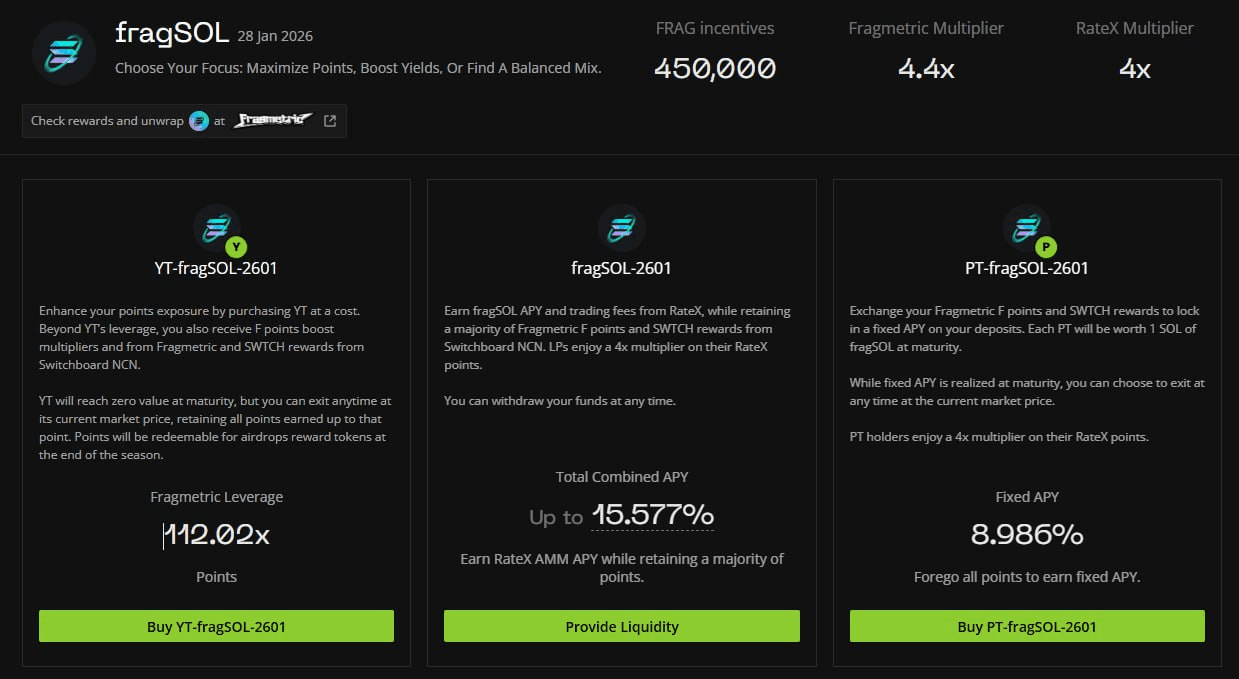Click 'Forego all points to earn fixed APY.'

point(1027,577)
